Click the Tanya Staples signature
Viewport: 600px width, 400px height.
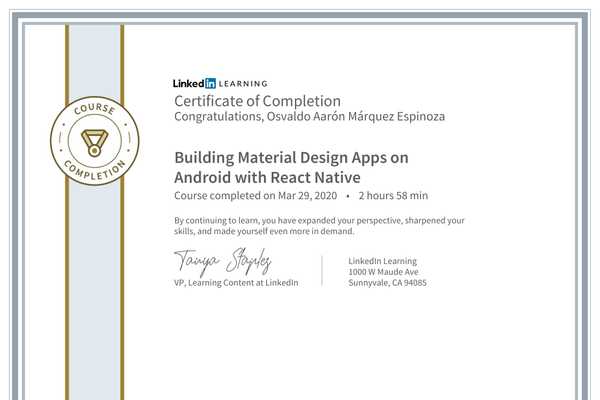223,262
